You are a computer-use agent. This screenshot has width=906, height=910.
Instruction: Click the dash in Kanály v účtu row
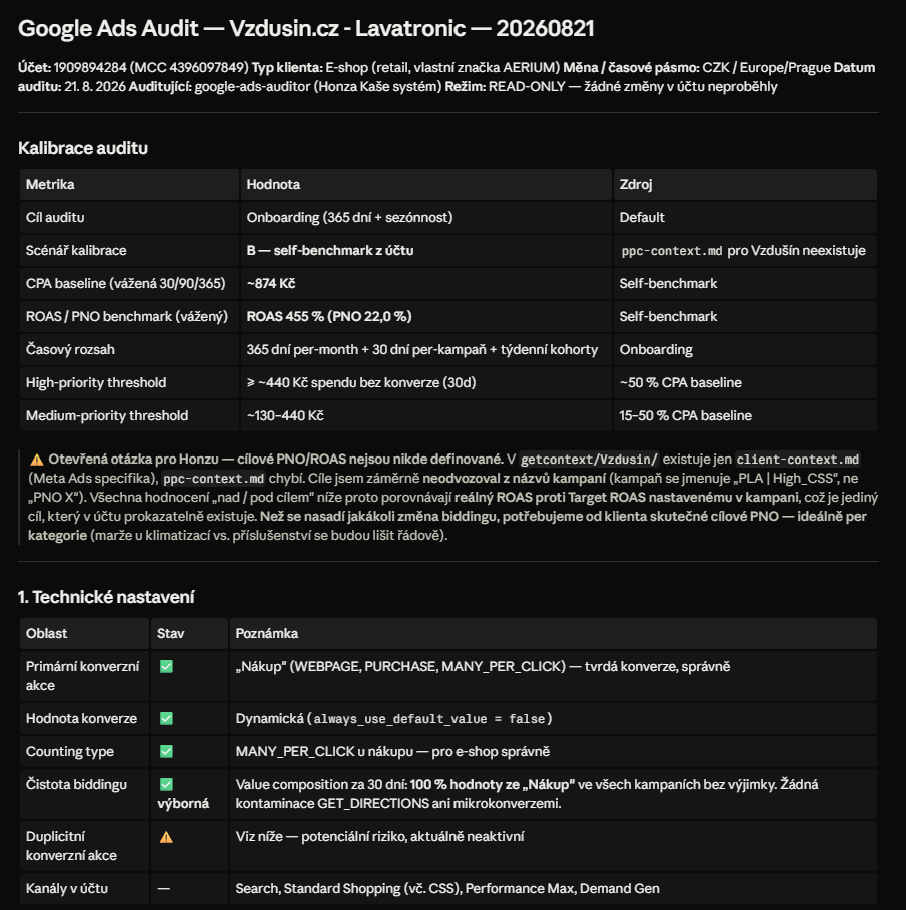click(164, 889)
